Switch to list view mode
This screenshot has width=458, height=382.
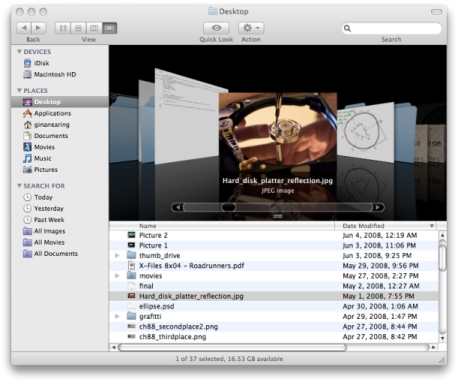point(78,28)
